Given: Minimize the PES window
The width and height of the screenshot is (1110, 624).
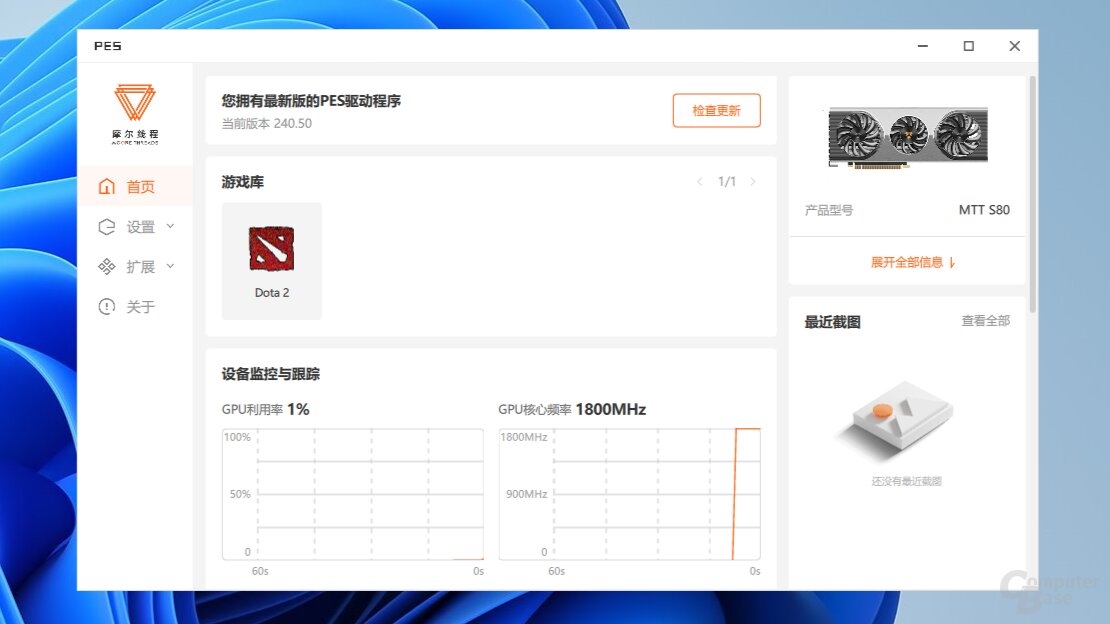Looking at the screenshot, I should click(x=922, y=46).
